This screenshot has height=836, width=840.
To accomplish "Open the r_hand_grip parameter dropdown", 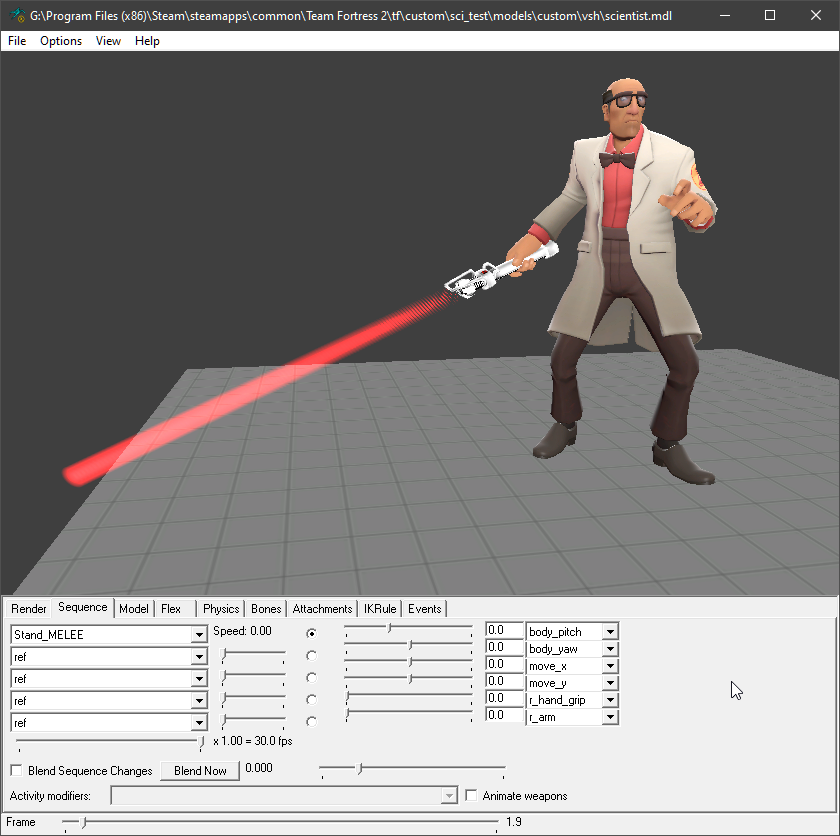I will pyautogui.click(x=610, y=700).
